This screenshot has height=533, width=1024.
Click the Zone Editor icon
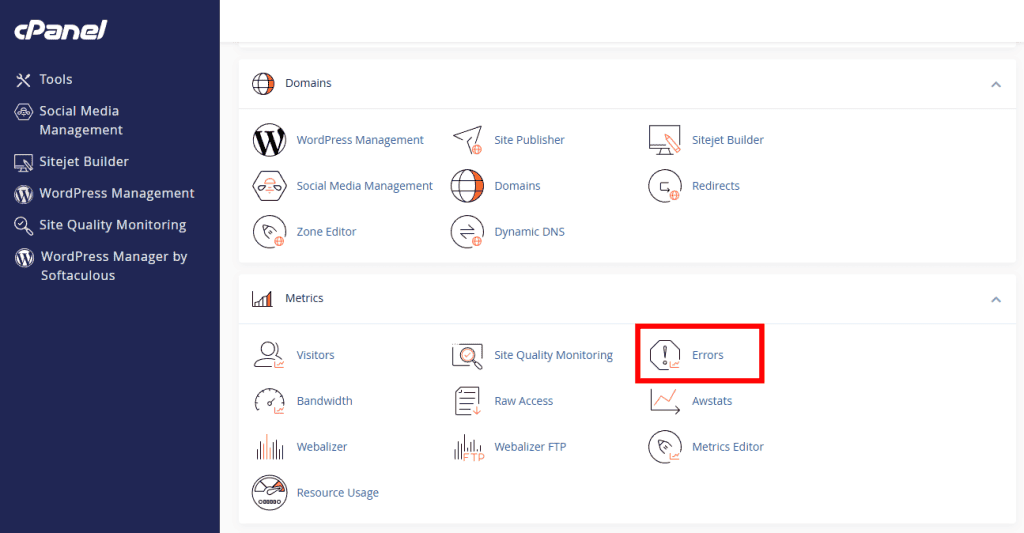coord(269,232)
